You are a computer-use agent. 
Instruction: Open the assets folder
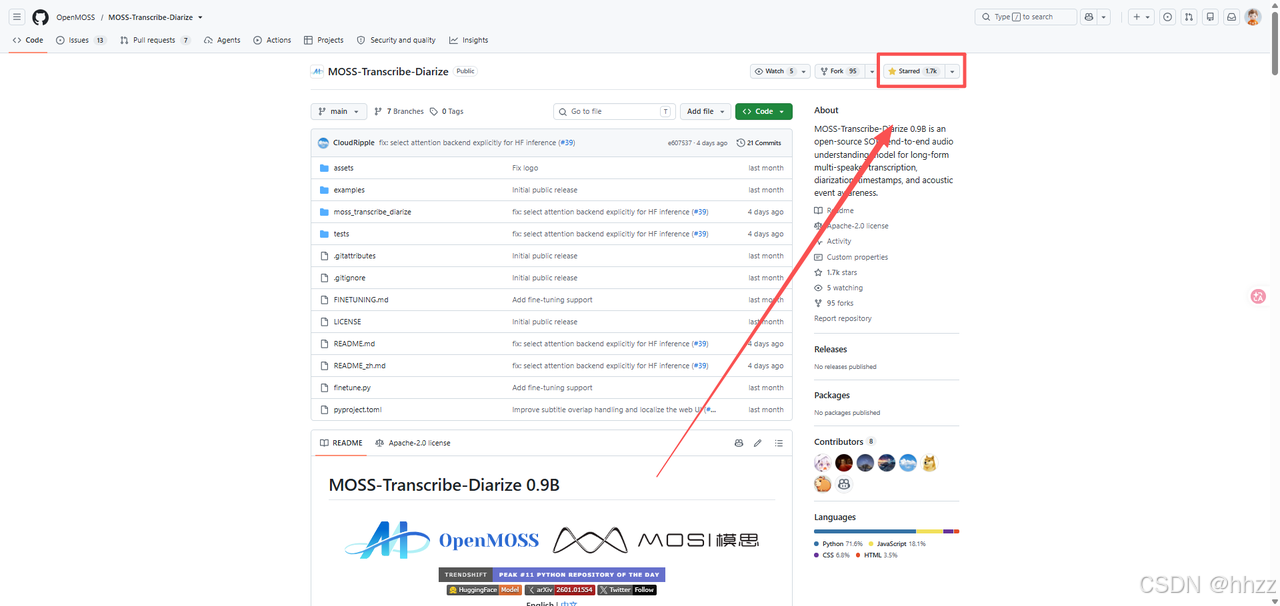pos(343,168)
